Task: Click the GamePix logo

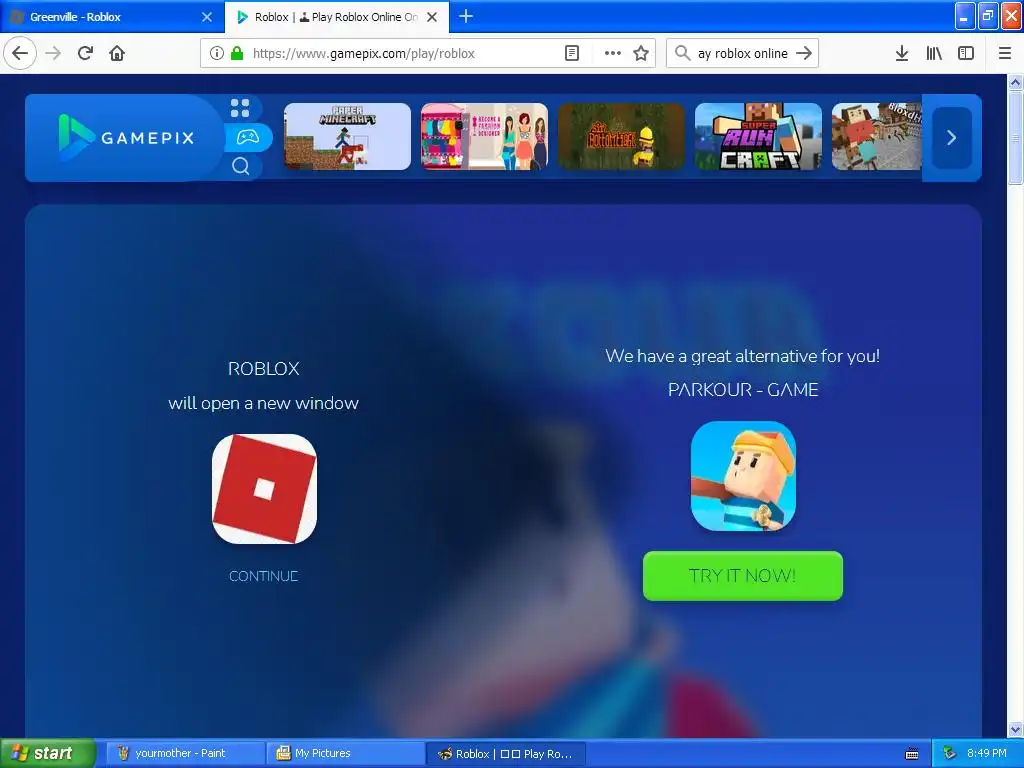Action: [x=127, y=137]
